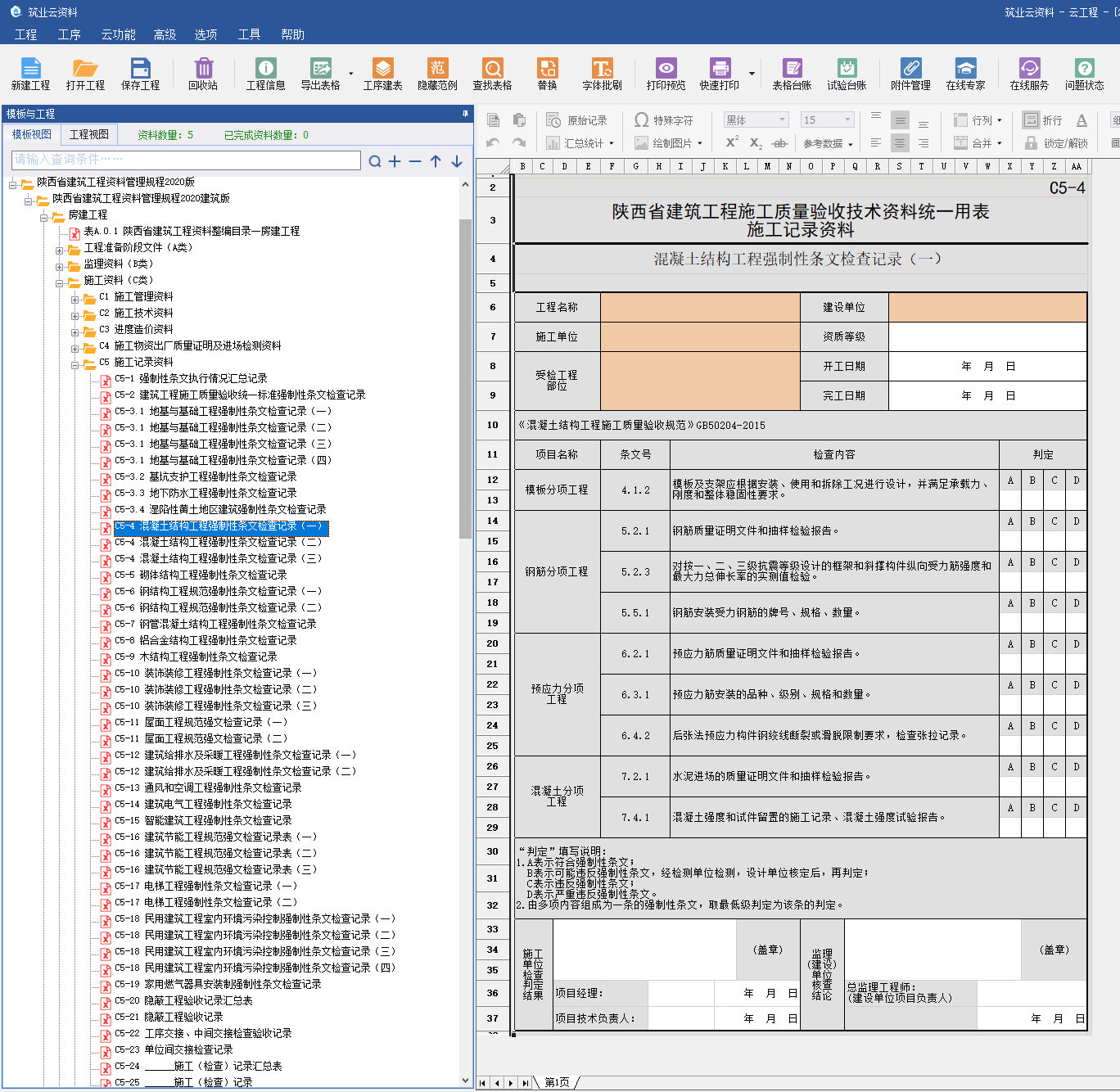Switch to 模板视图 tab

(32, 134)
